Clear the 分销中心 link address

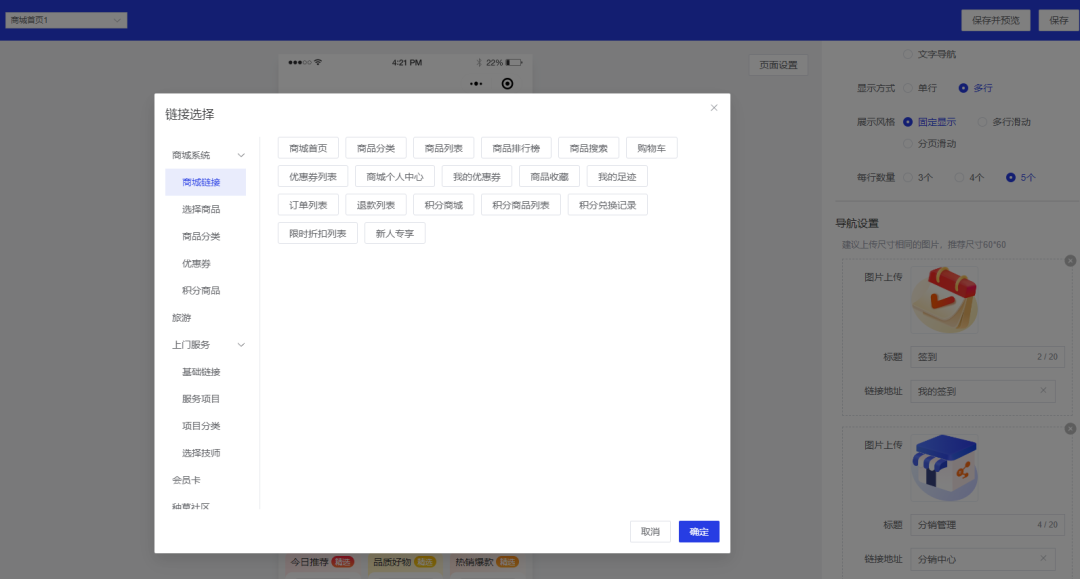point(1043,559)
